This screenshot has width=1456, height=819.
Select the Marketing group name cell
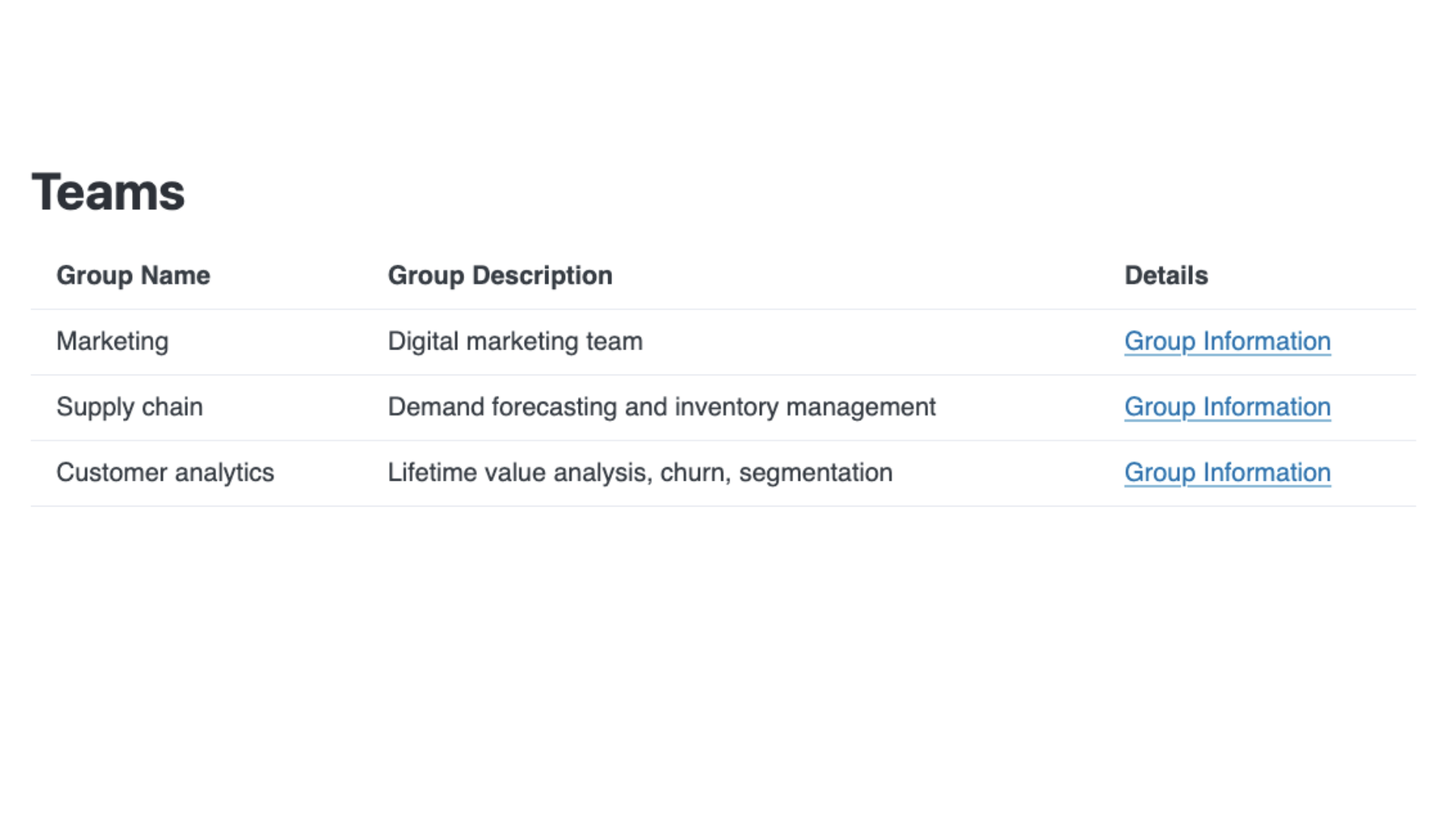(x=112, y=341)
